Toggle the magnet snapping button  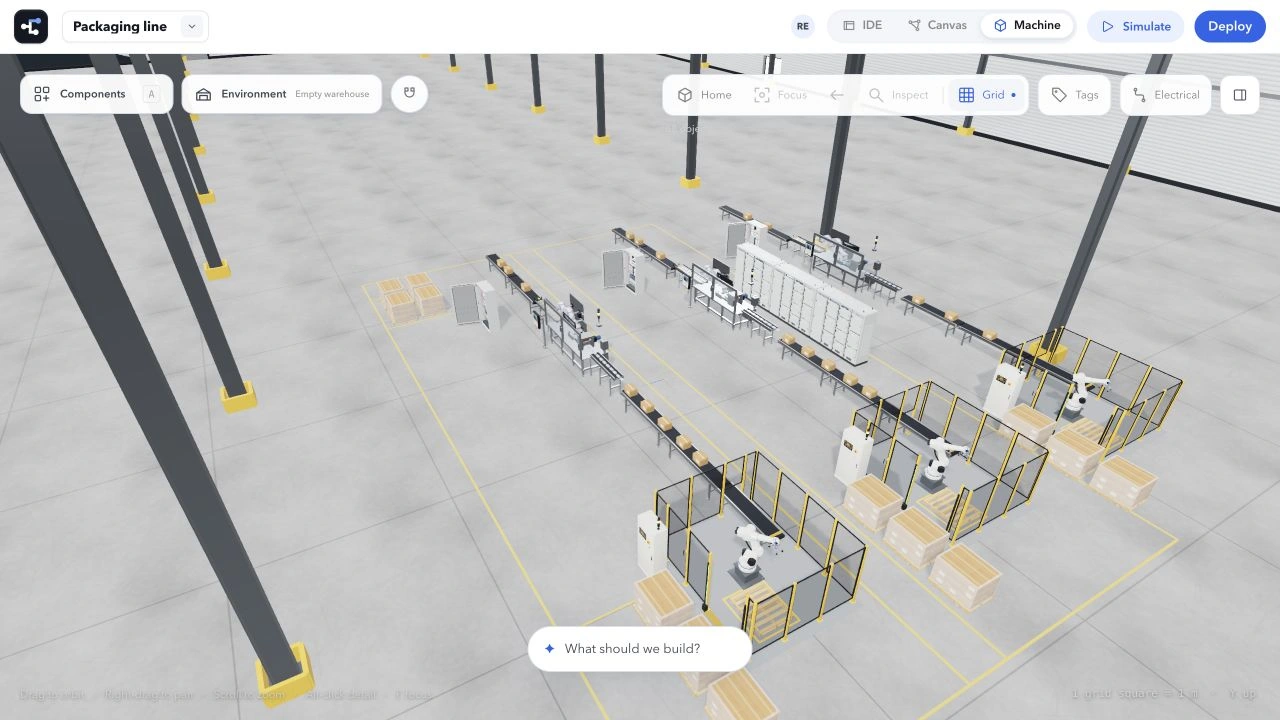(x=409, y=93)
